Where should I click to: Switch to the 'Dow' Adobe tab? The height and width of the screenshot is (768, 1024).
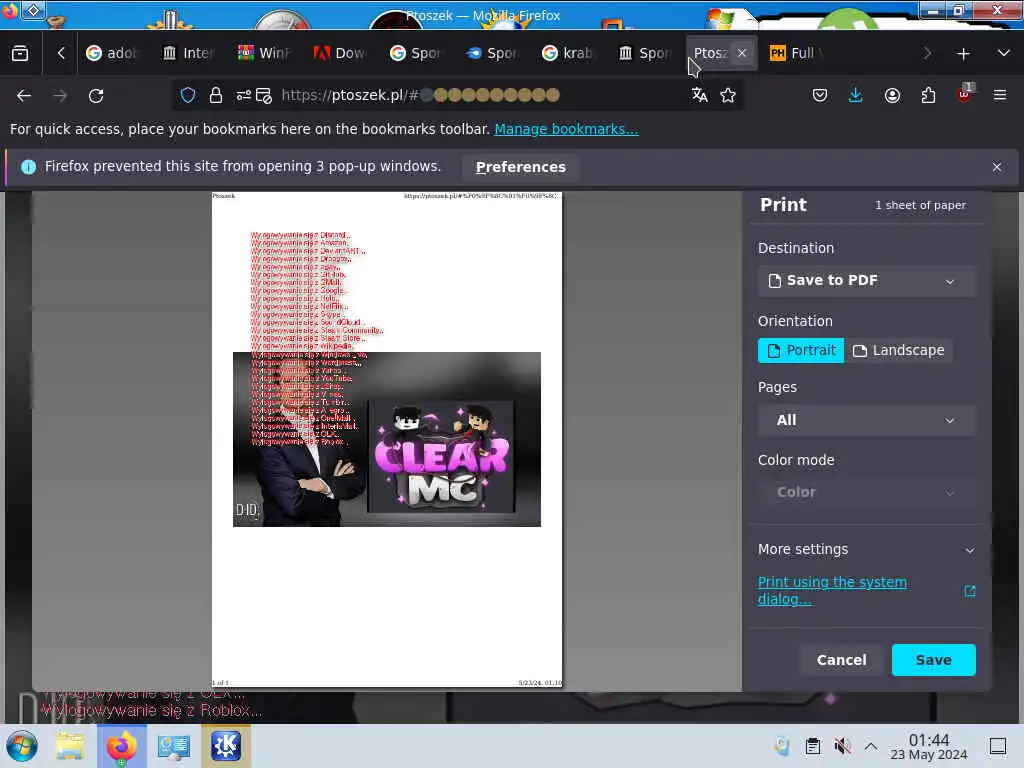click(341, 53)
